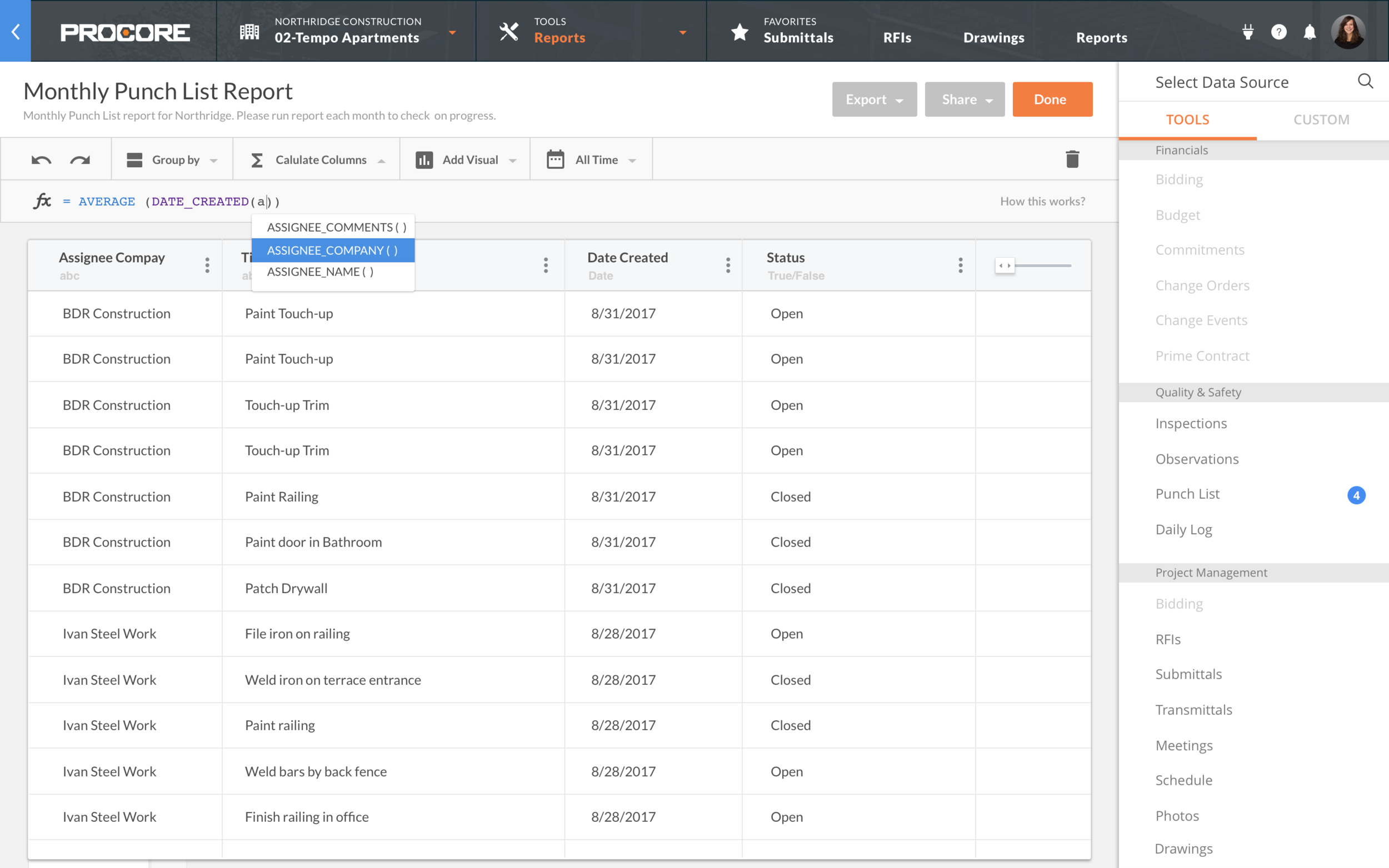Click the Favorites star icon

740,32
